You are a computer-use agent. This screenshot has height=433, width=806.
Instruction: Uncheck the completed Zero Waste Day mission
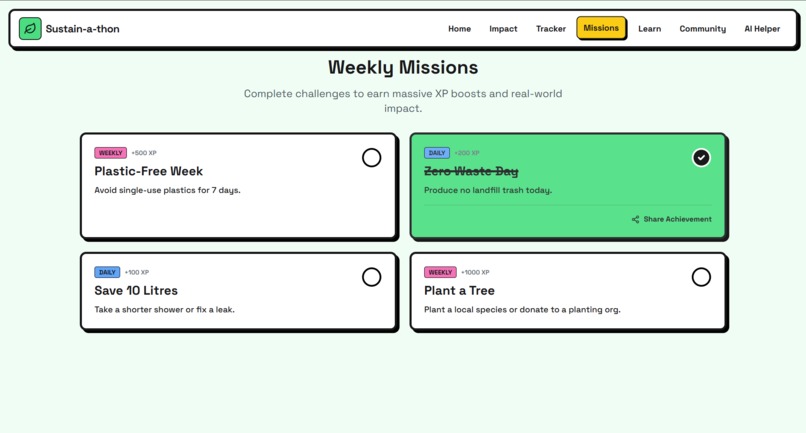(x=701, y=158)
